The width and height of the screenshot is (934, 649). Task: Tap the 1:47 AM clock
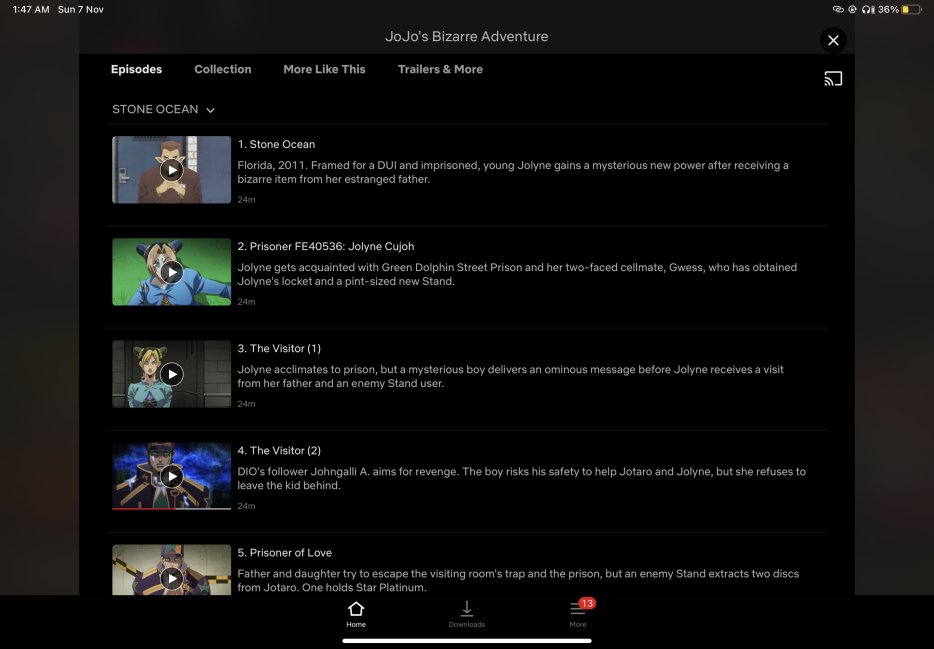click(31, 10)
